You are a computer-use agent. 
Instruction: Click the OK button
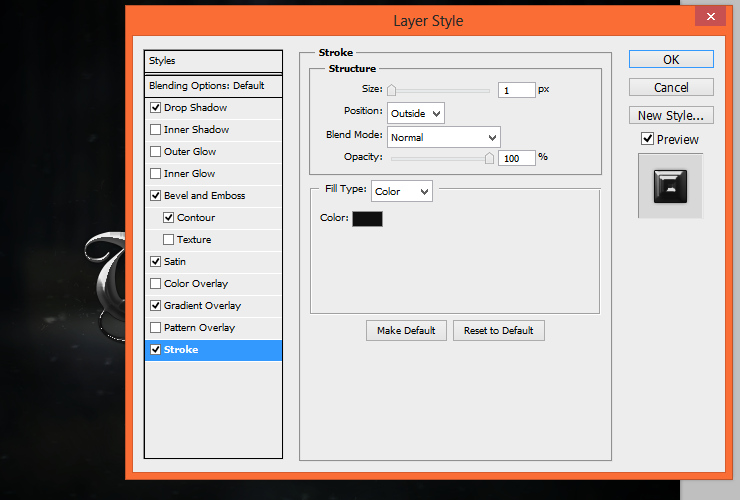click(x=671, y=59)
